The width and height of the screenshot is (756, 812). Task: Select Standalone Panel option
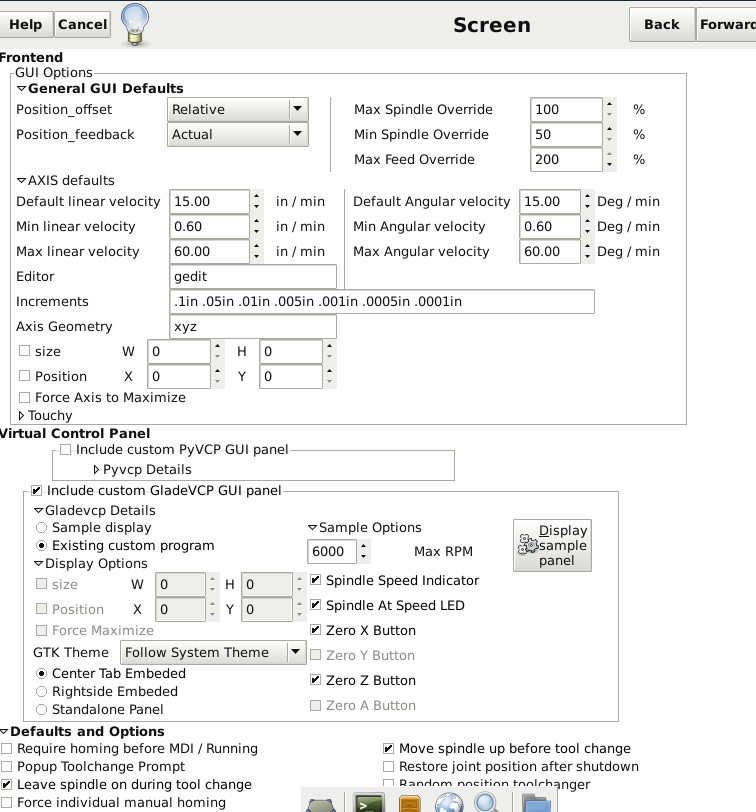point(41,709)
